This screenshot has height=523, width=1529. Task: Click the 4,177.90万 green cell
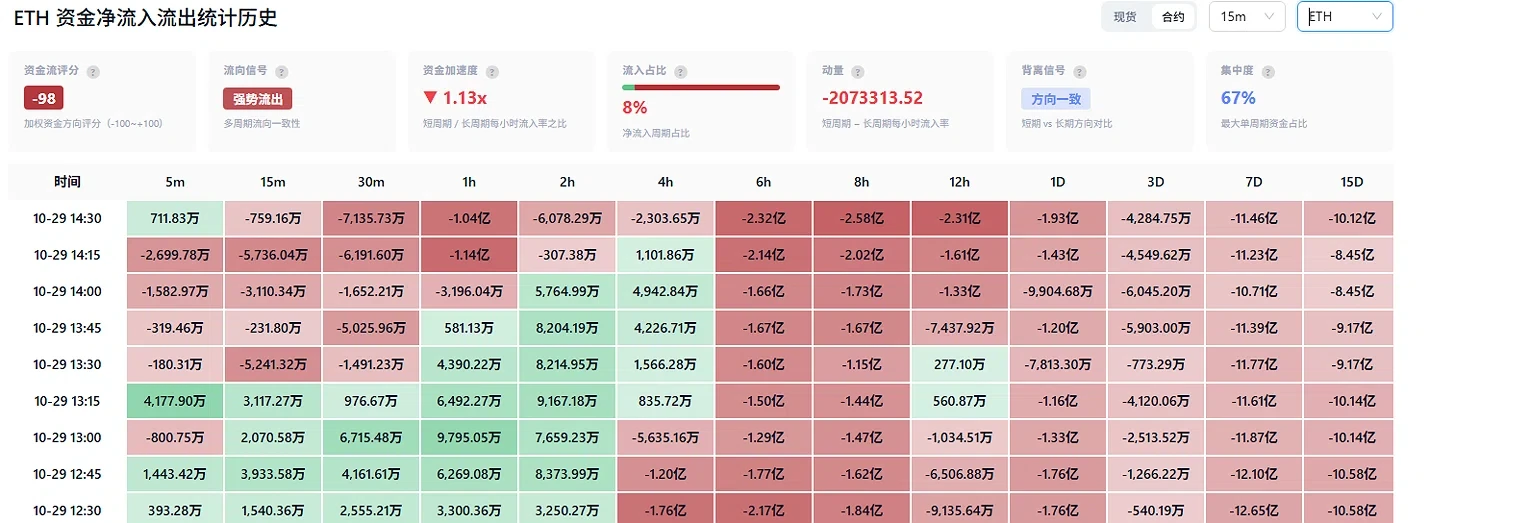click(x=175, y=401)
